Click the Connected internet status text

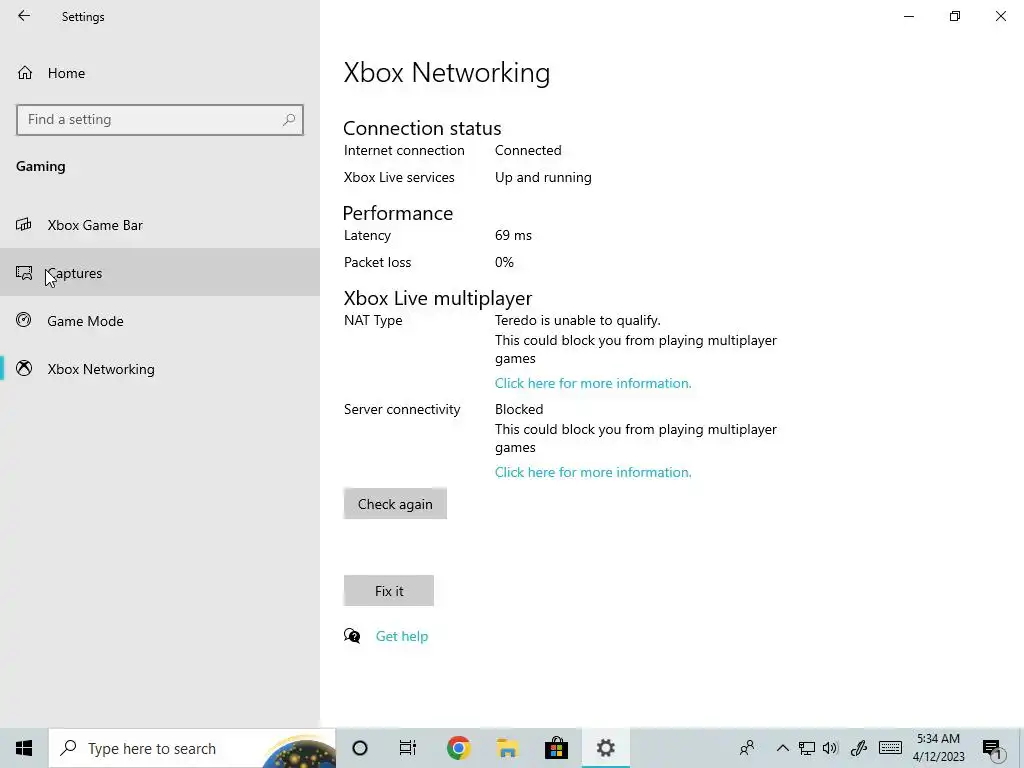tap(528, 150)
